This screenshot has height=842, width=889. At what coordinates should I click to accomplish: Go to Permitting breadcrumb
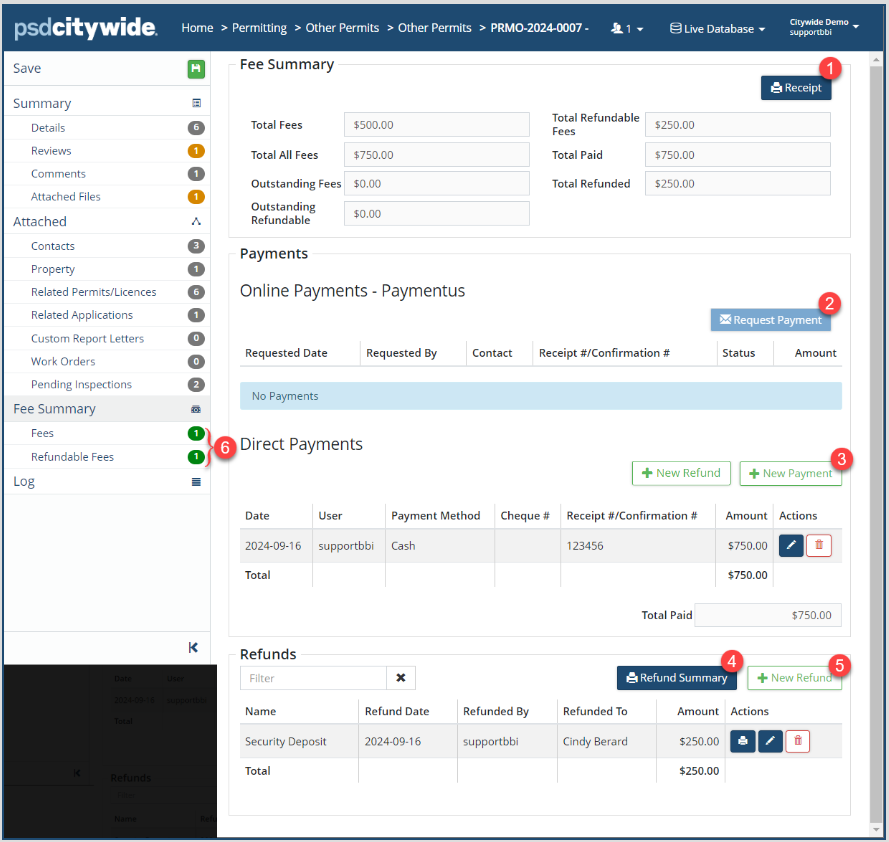(x=259, y=28)
